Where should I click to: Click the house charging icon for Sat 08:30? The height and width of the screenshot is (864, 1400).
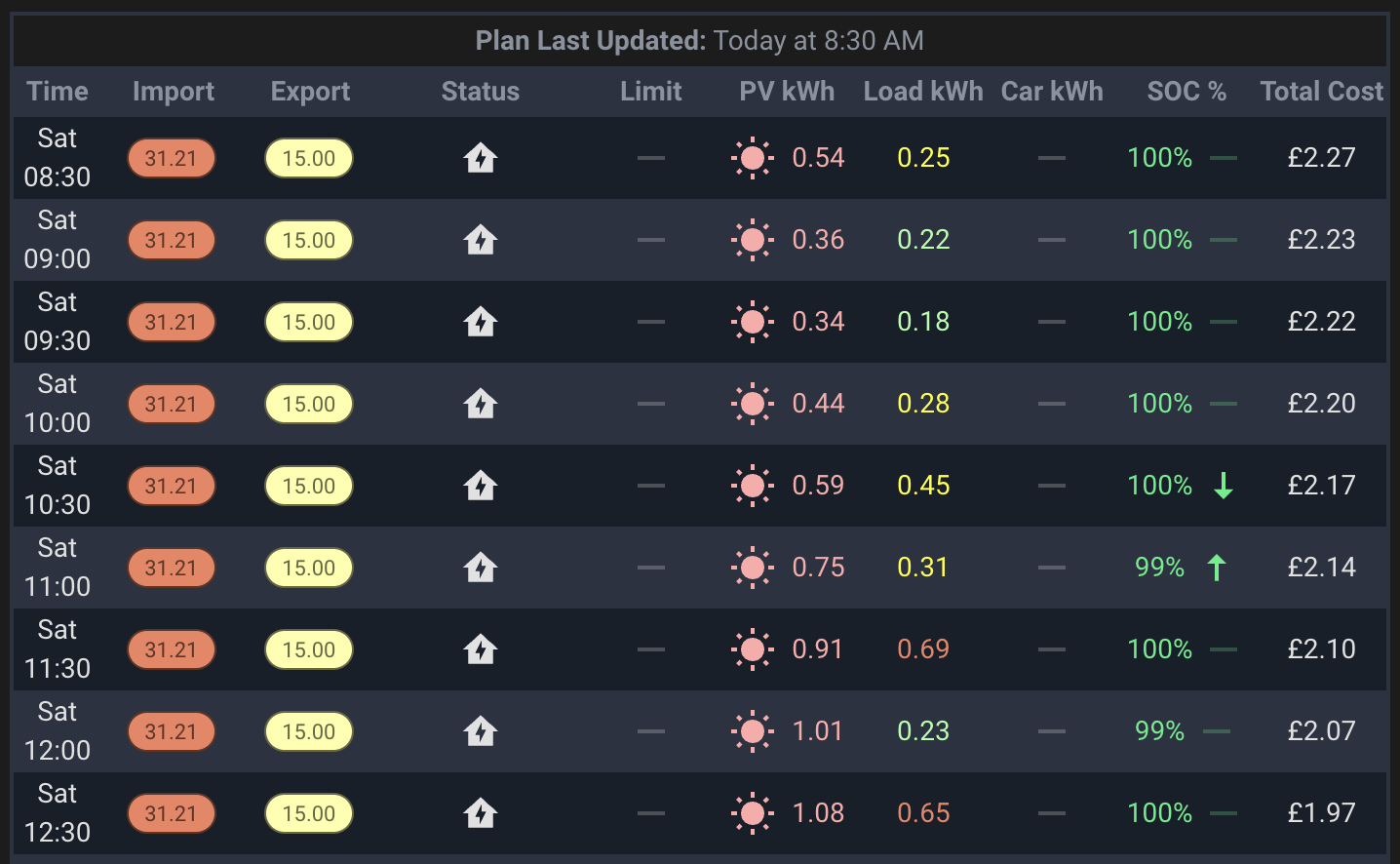click(481, 157)
